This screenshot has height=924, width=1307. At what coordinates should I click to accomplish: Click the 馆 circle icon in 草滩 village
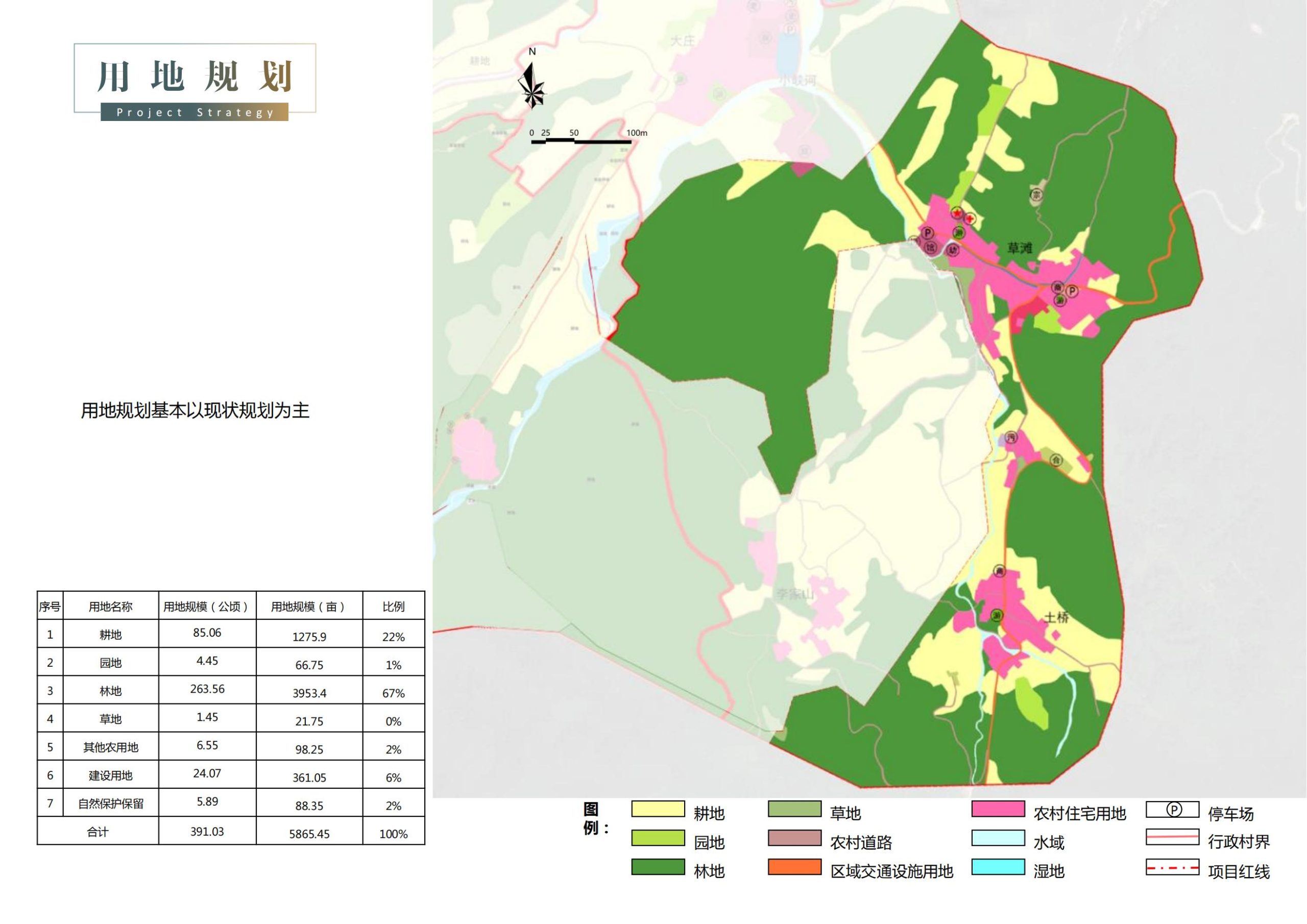click(930, 247)
